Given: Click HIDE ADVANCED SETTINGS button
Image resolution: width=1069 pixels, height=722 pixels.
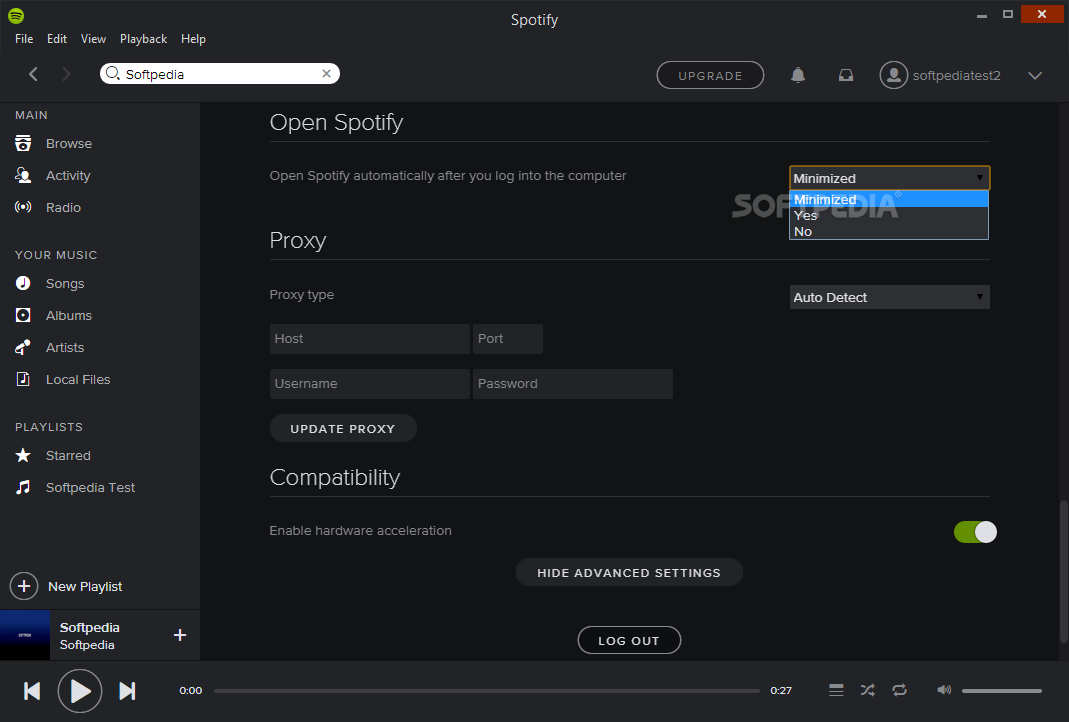Looking at the screenshot, I should click(629, 573).
